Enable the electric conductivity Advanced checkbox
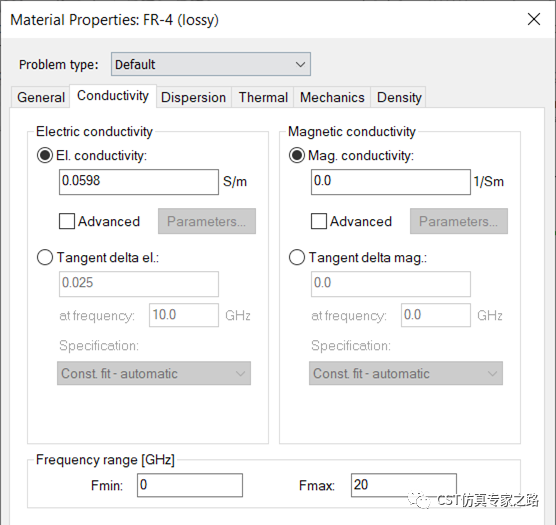Viewport: 556px width, 525px height. [67, 221]
